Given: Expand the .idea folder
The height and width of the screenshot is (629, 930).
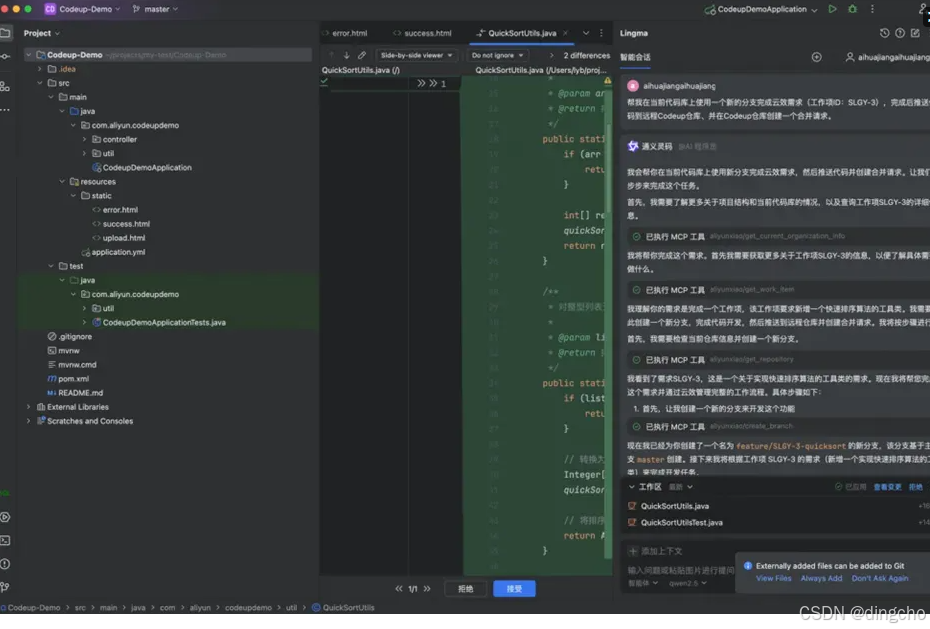Looking at the screenshot, I should (40, 69).
